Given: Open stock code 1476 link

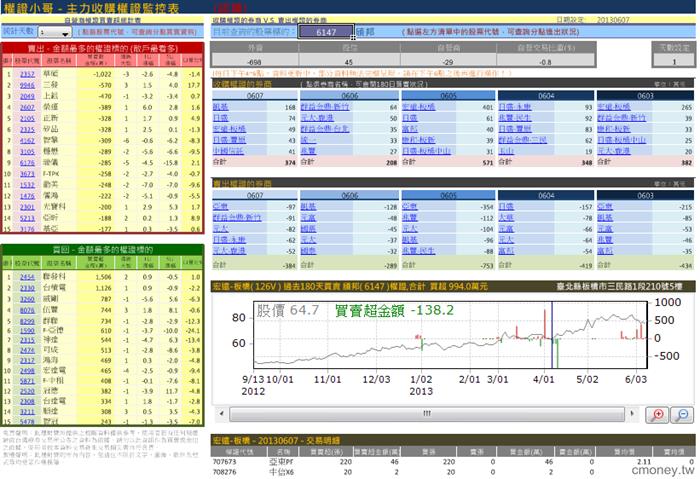Looking at the screenshot, I should tap(27, 196).
